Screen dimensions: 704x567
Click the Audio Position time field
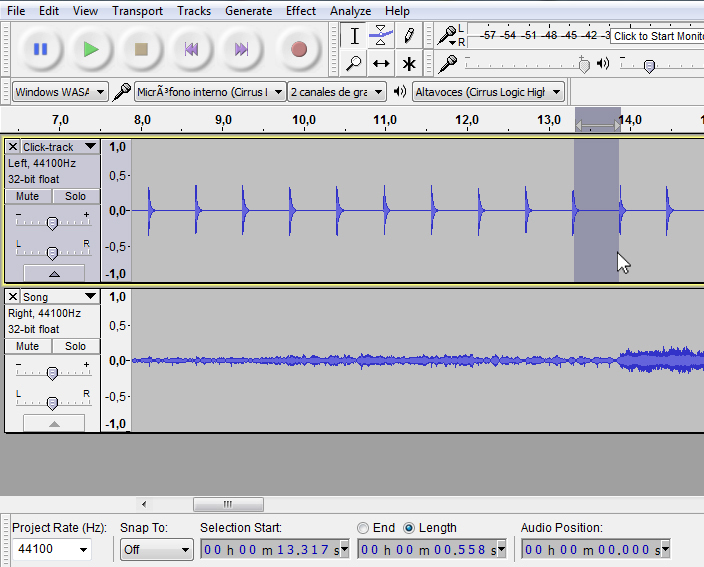coord(595,549)
